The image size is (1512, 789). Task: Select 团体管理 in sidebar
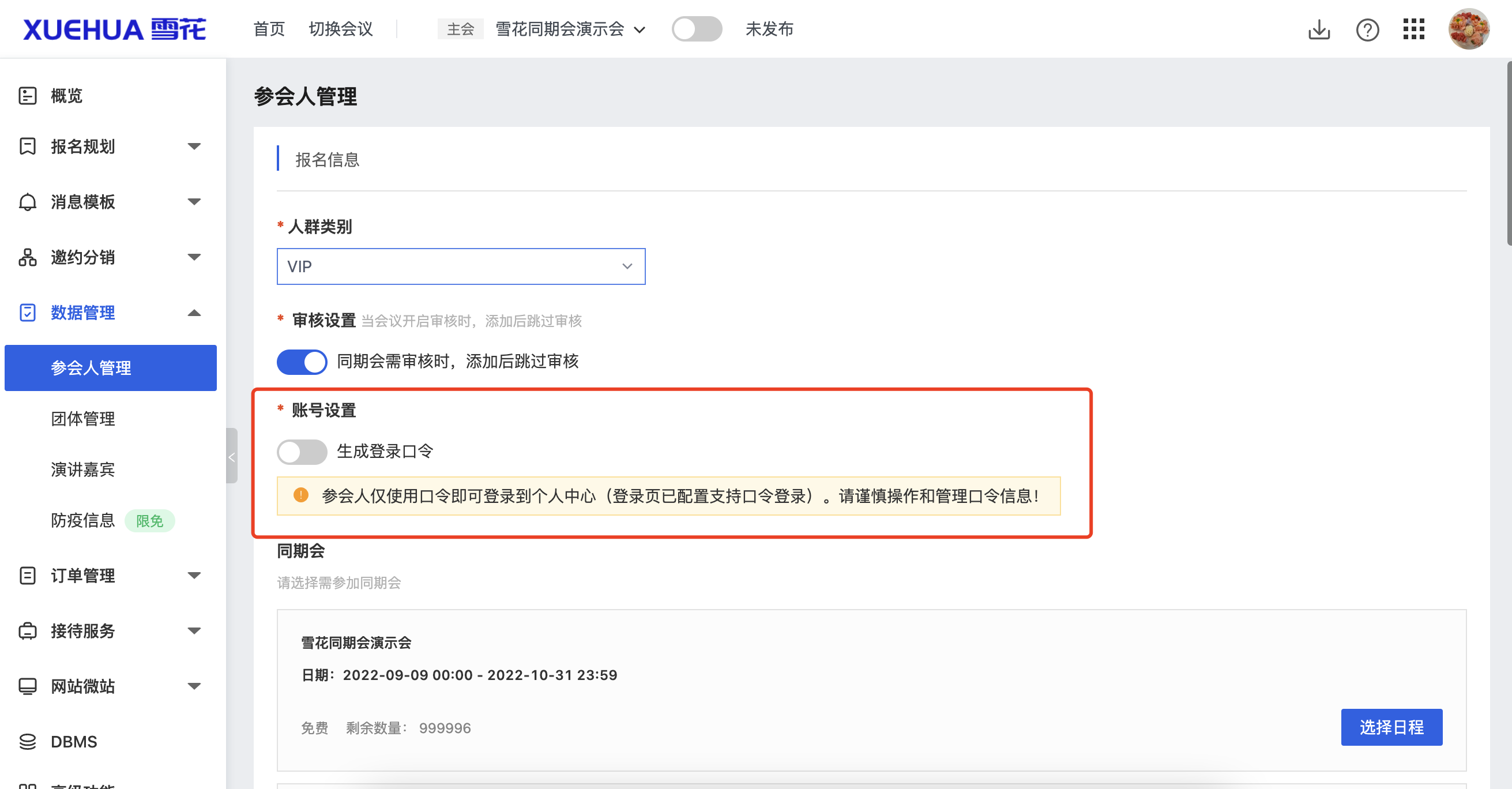(x=83, y=419)
